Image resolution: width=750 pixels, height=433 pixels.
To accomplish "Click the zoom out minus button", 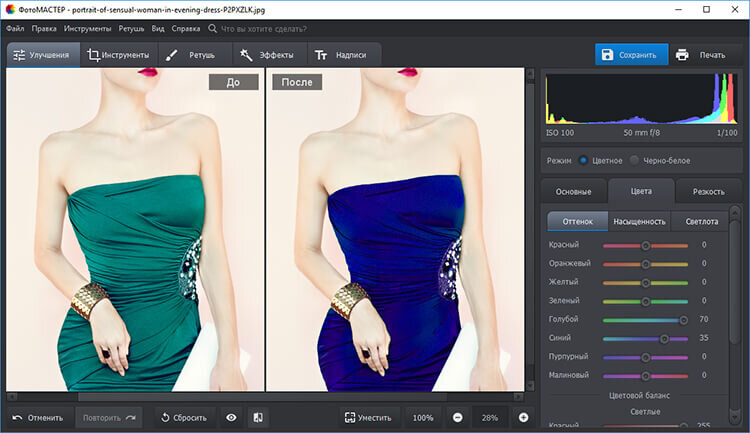I will pyautogui.click(x=457, y=417).
